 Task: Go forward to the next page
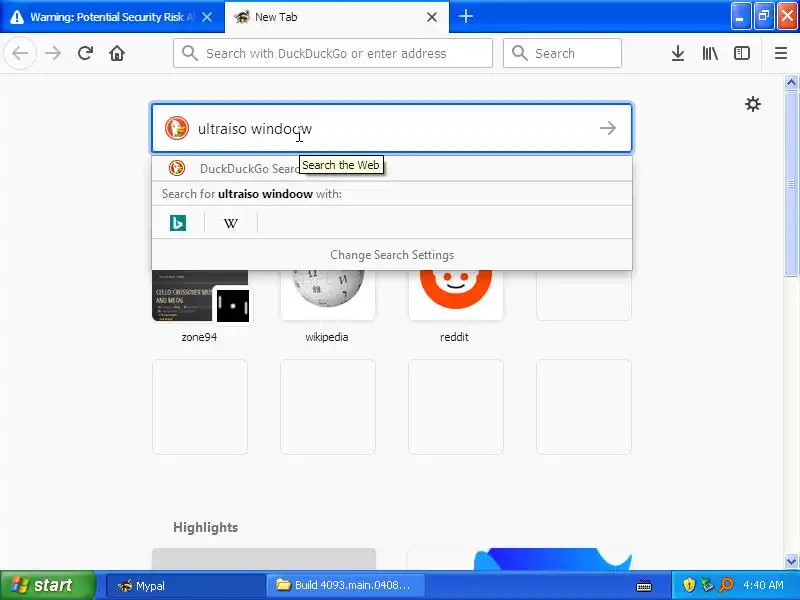tap(53, 53)
